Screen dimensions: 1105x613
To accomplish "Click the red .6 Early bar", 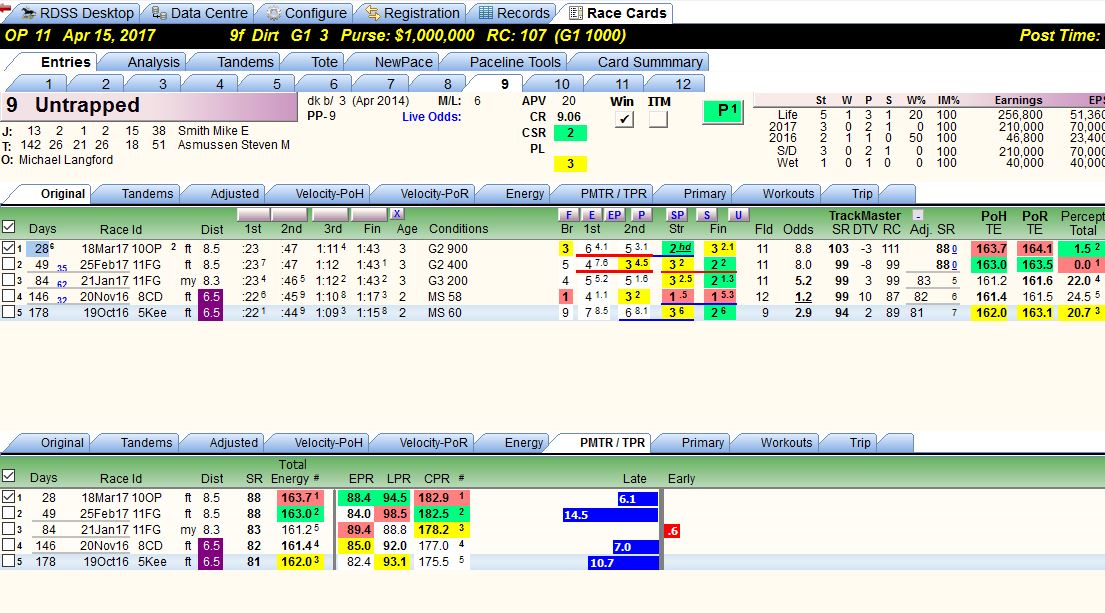I will pos(672,531).
